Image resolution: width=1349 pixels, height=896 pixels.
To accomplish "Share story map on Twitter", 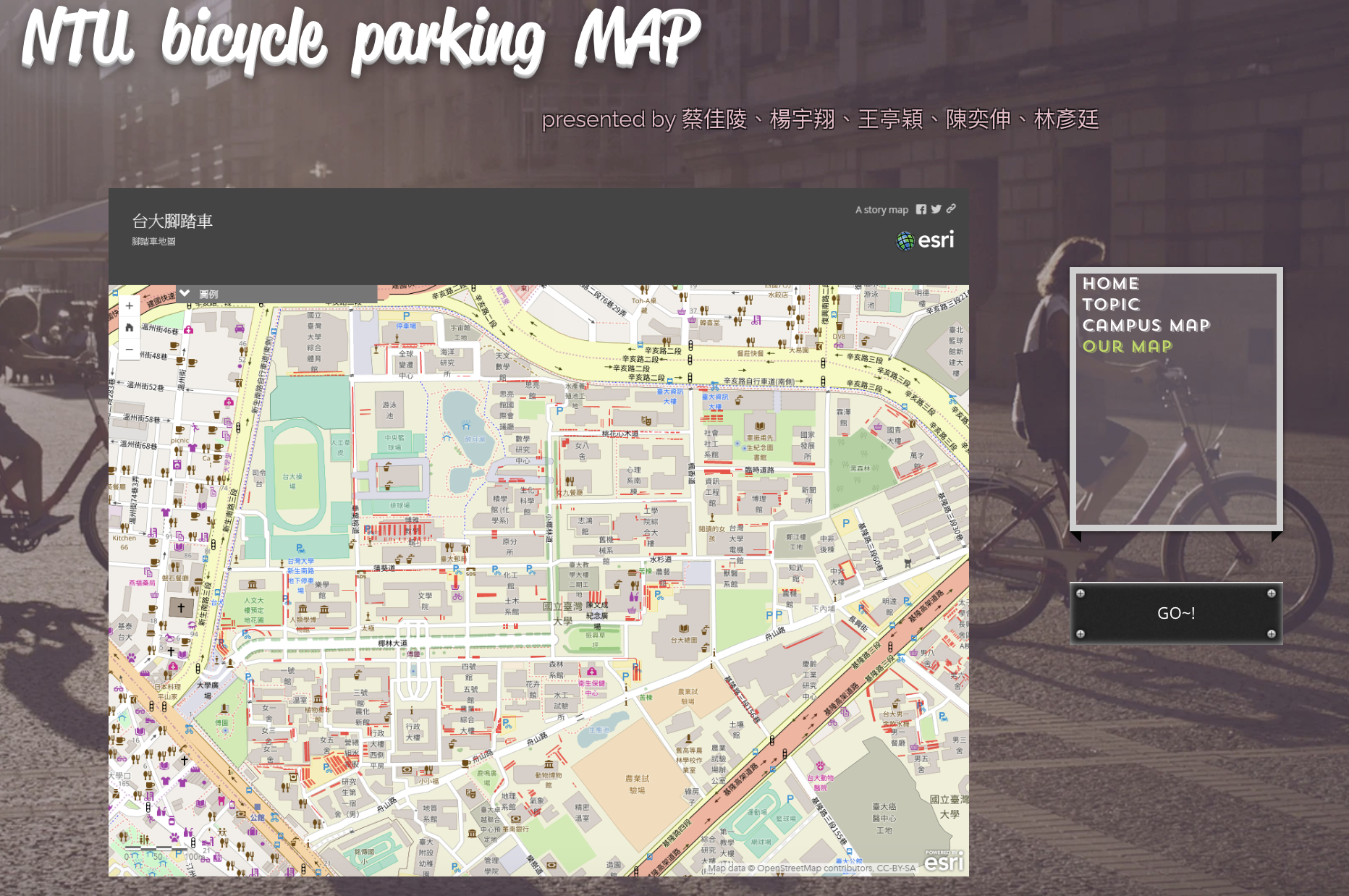I will click(x=936, y=210).
